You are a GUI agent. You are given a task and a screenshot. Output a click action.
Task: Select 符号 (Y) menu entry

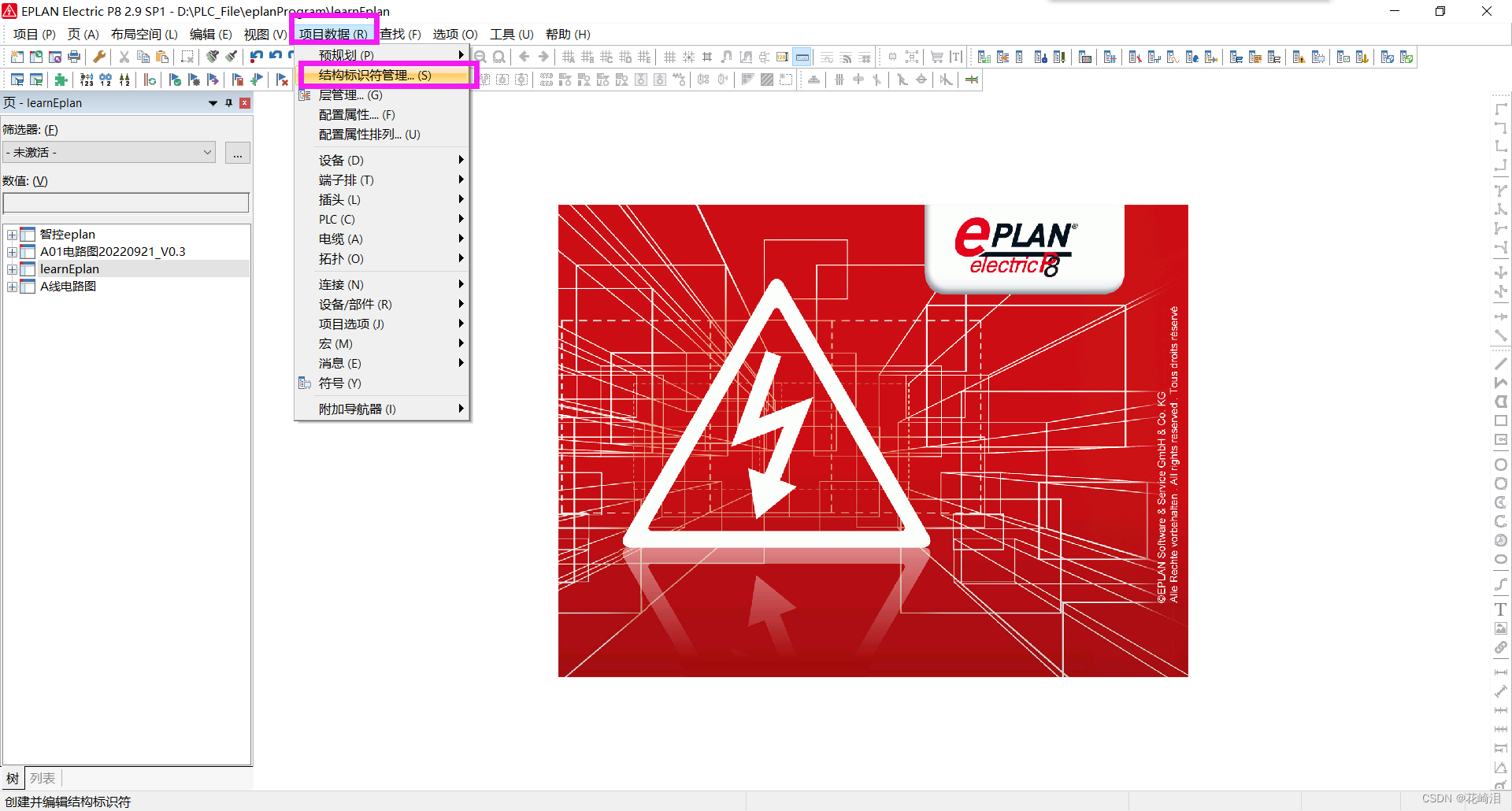(x=383, y=383)
